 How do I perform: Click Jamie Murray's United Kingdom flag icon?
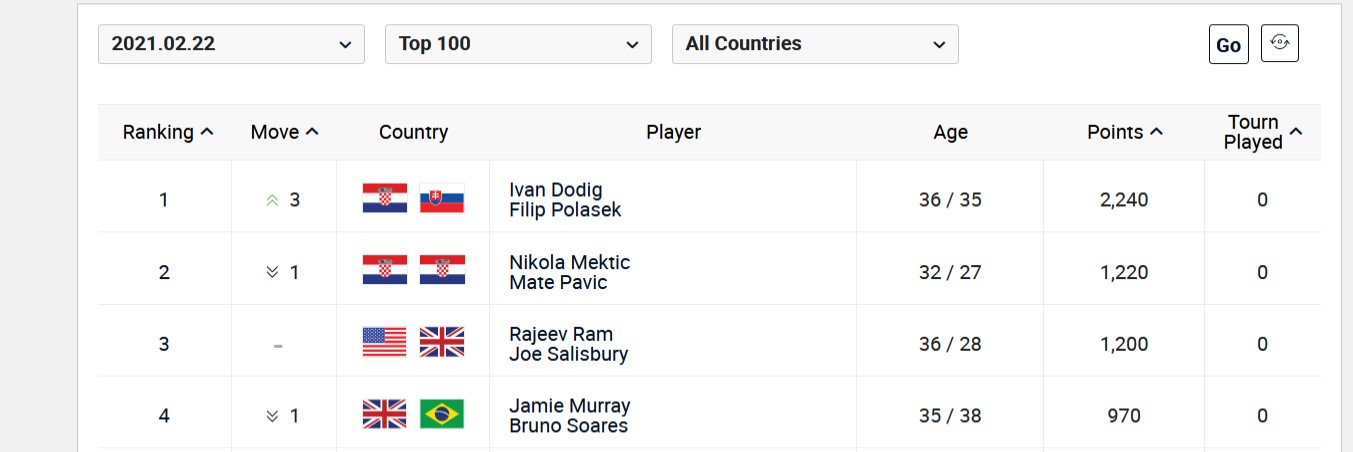384,414
